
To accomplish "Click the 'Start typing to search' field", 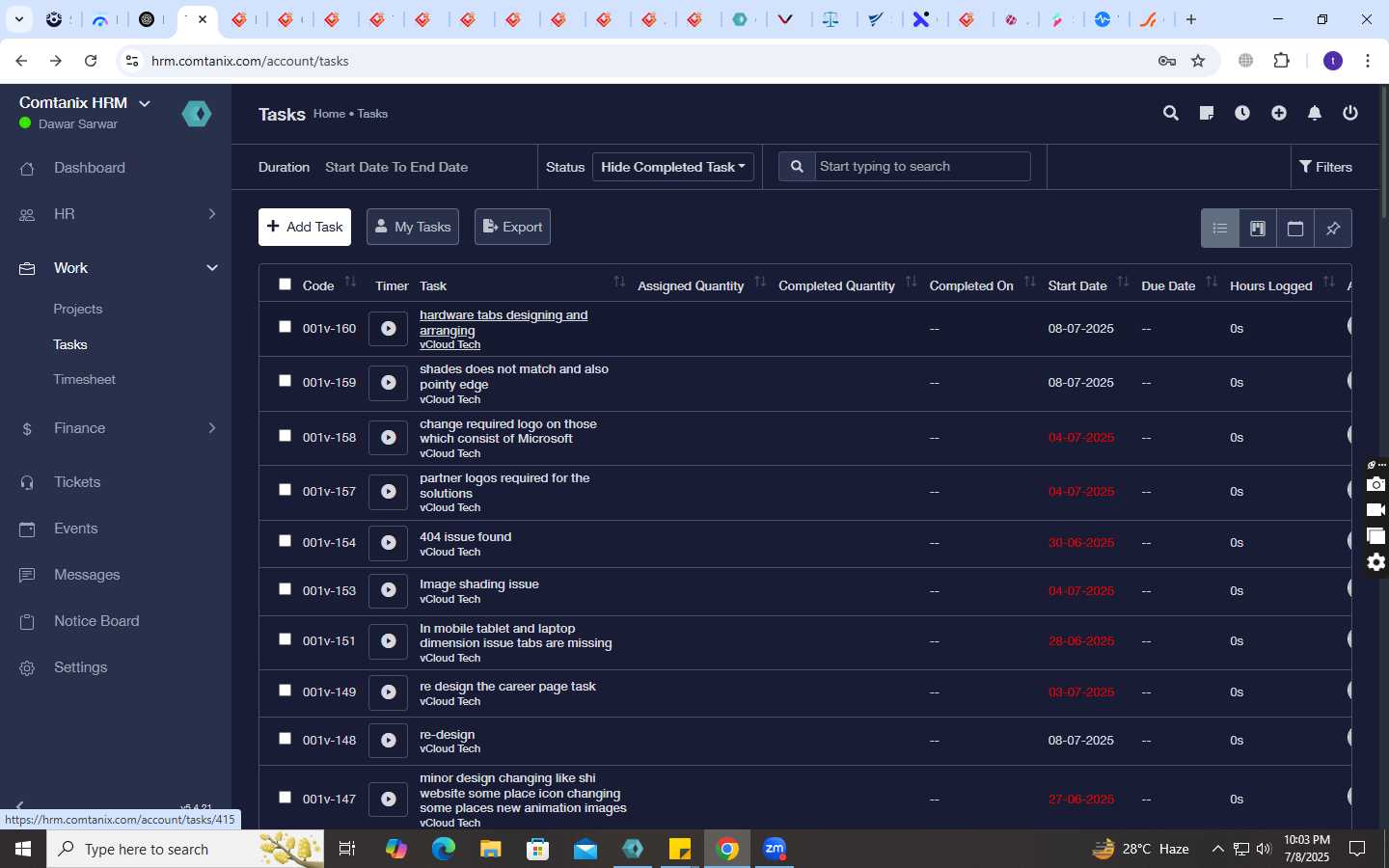I will (922, 167).
